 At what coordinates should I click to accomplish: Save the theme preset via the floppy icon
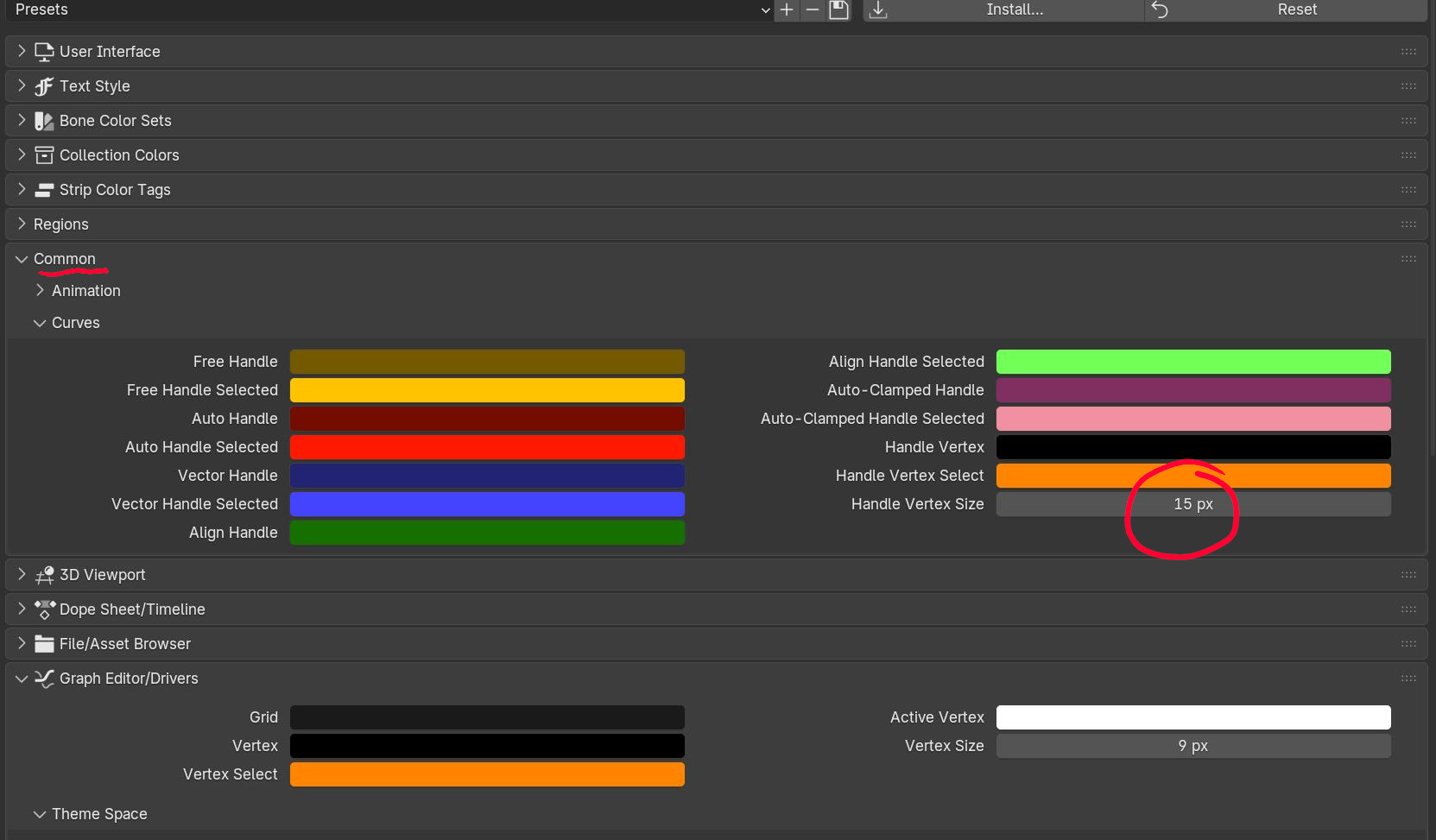pyautogui.click(x=838, y=9)
